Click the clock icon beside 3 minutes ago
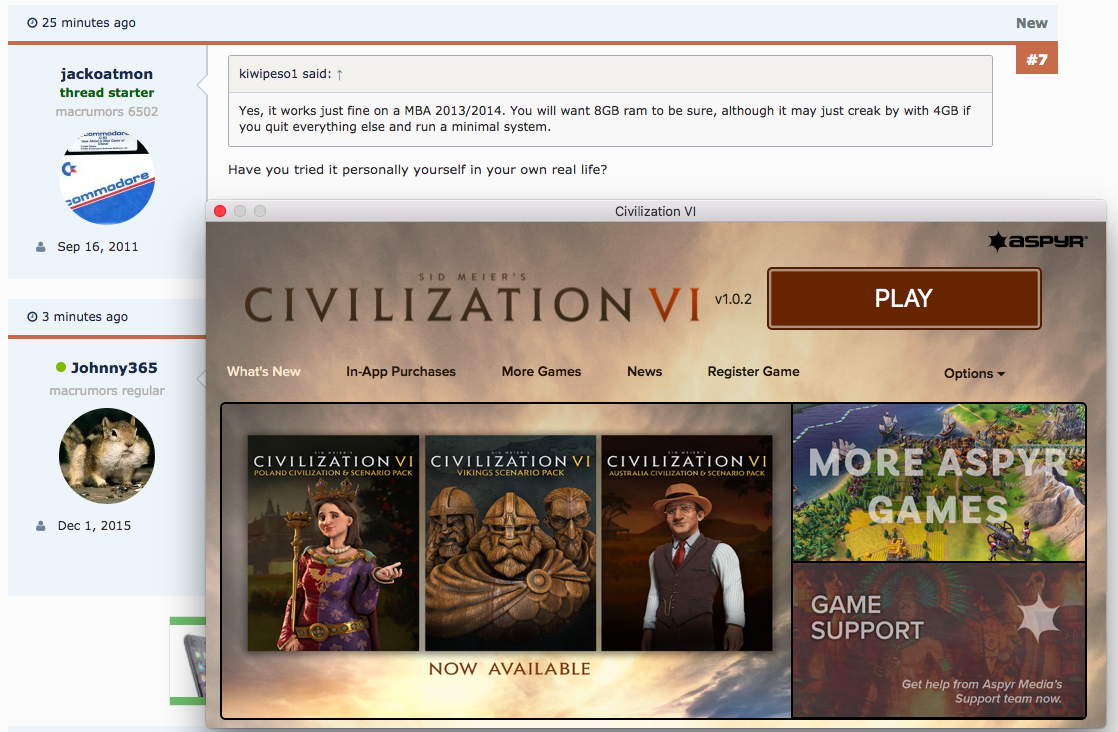Screen dimensions: 1118x732 [32, 316]
